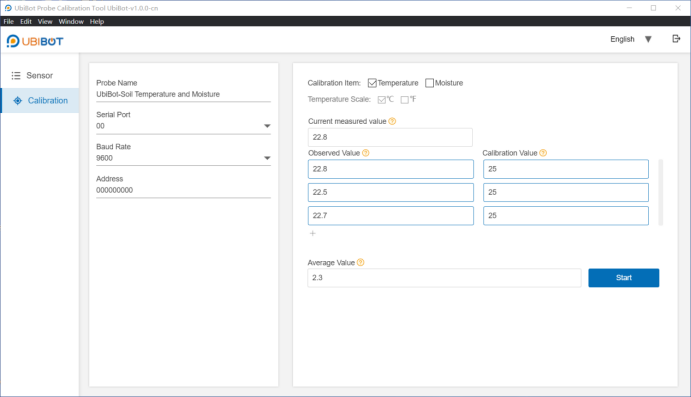Expand the Serial Port dropdown
The width and height of the screenshot is (691, 397).
[x=267, y=126]
